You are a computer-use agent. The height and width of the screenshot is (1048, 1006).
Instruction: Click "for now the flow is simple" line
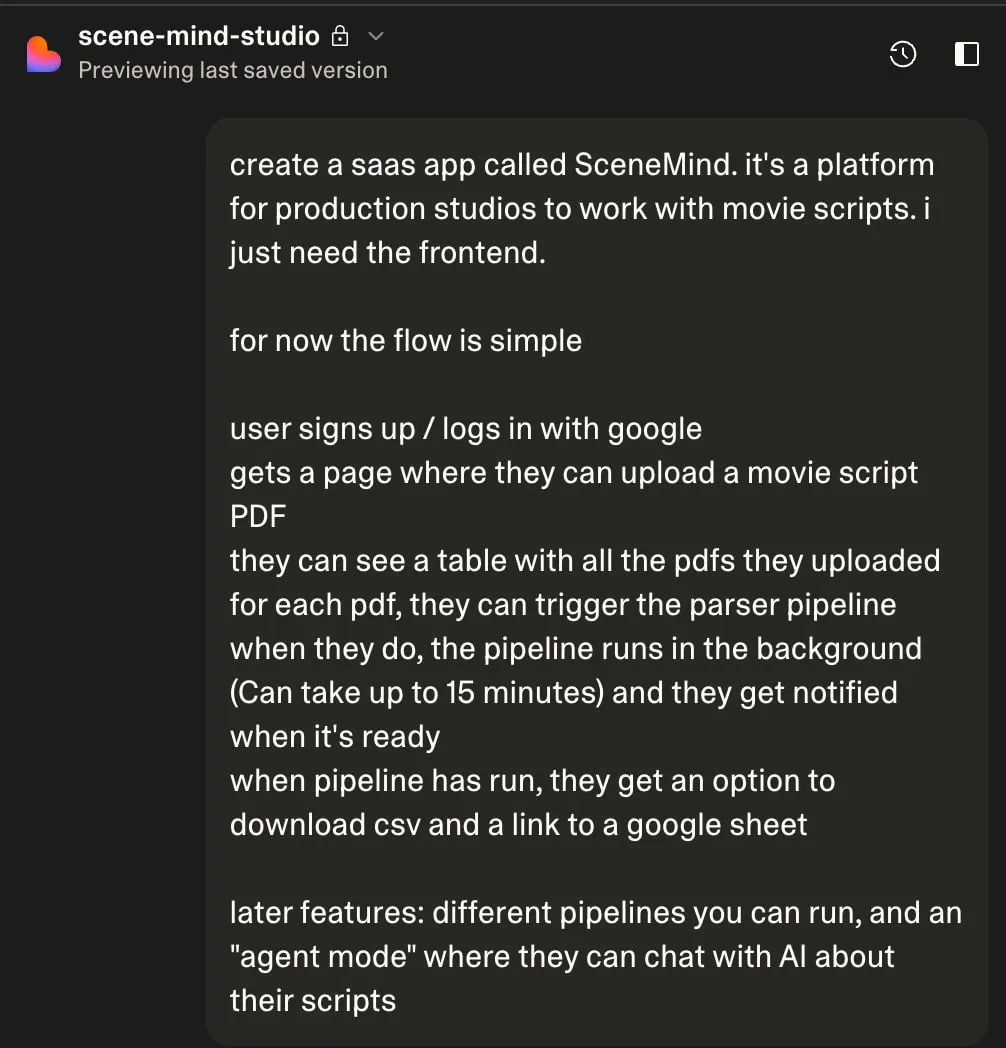point(406,341)
